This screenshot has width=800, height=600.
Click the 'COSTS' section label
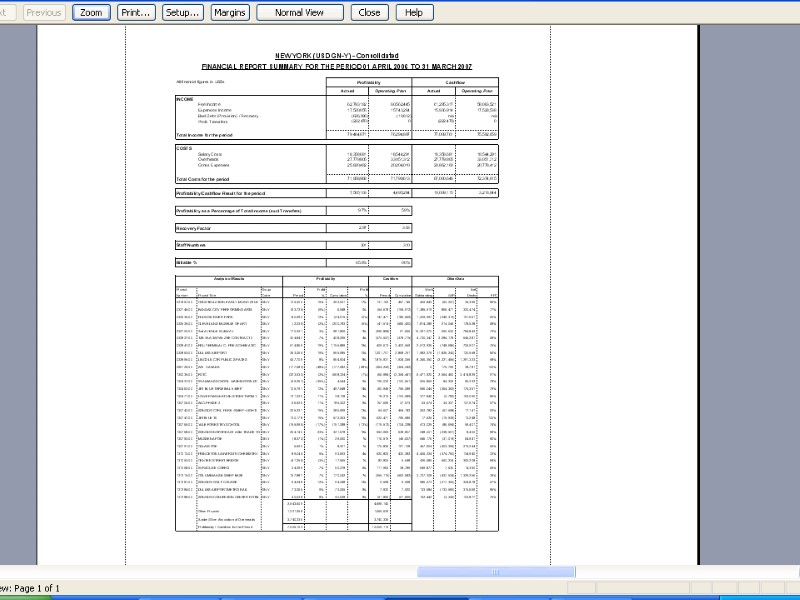[x=184, y=148]
